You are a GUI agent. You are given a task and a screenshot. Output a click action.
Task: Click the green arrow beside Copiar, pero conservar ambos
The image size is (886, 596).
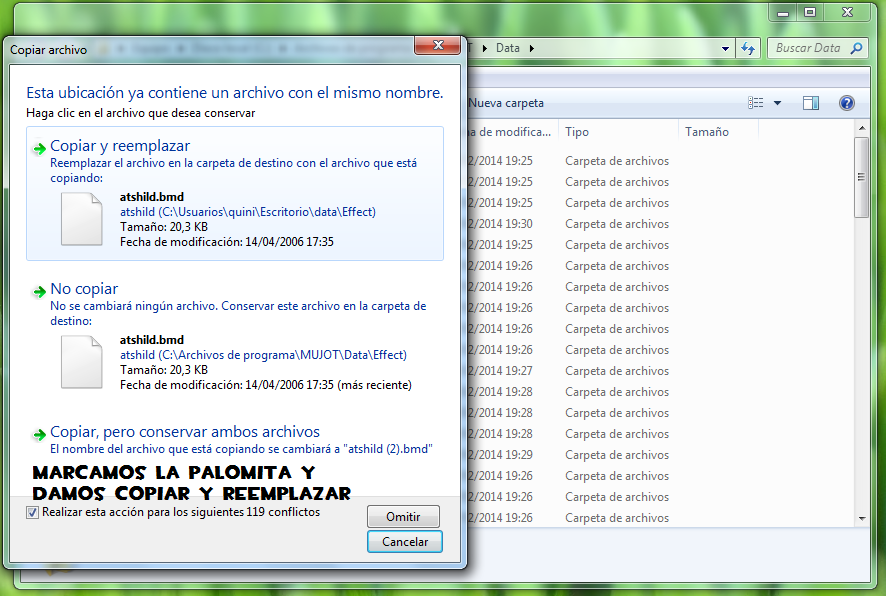[x=38, y=435]
